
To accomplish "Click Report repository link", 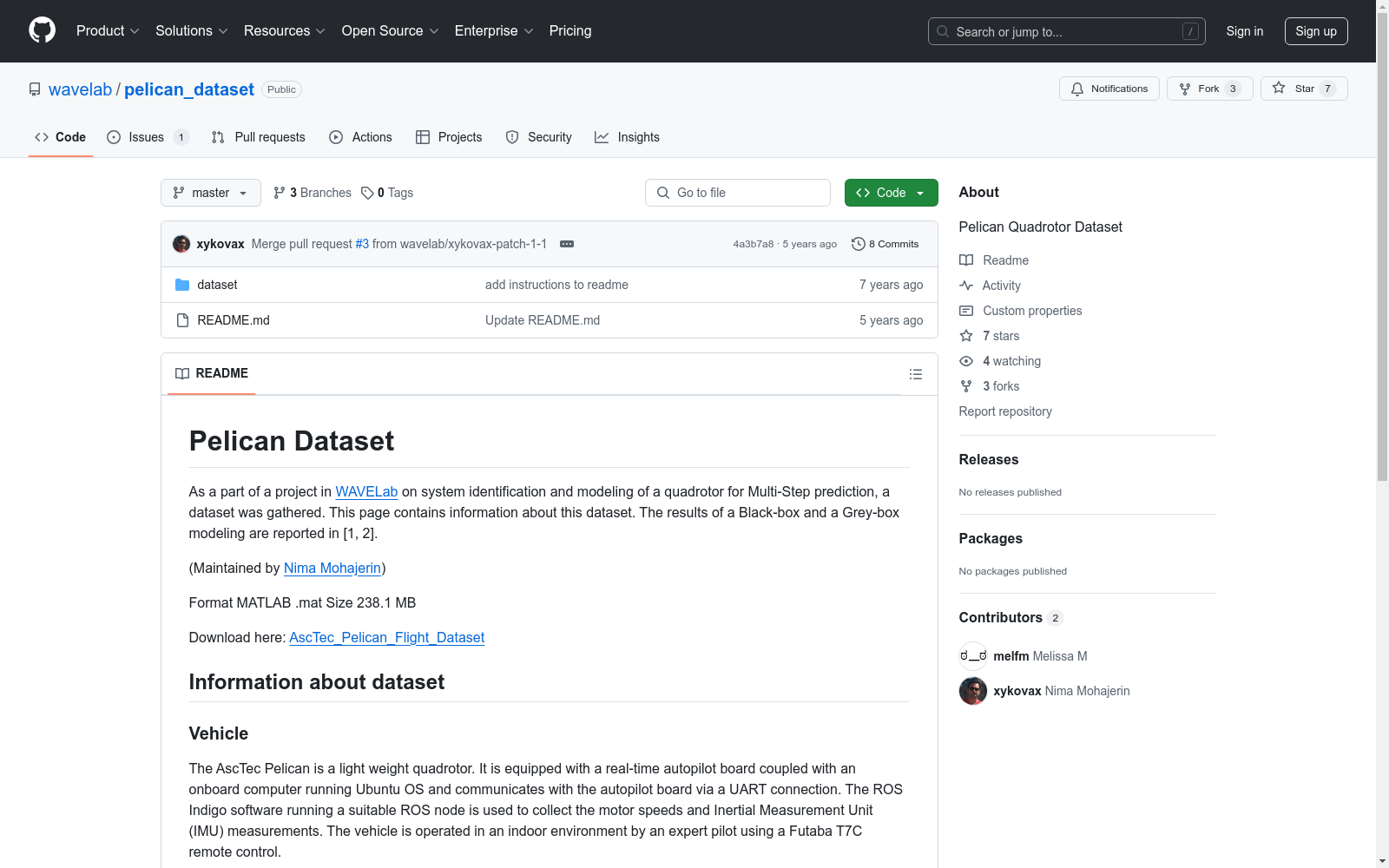I will pos(1005,411).
